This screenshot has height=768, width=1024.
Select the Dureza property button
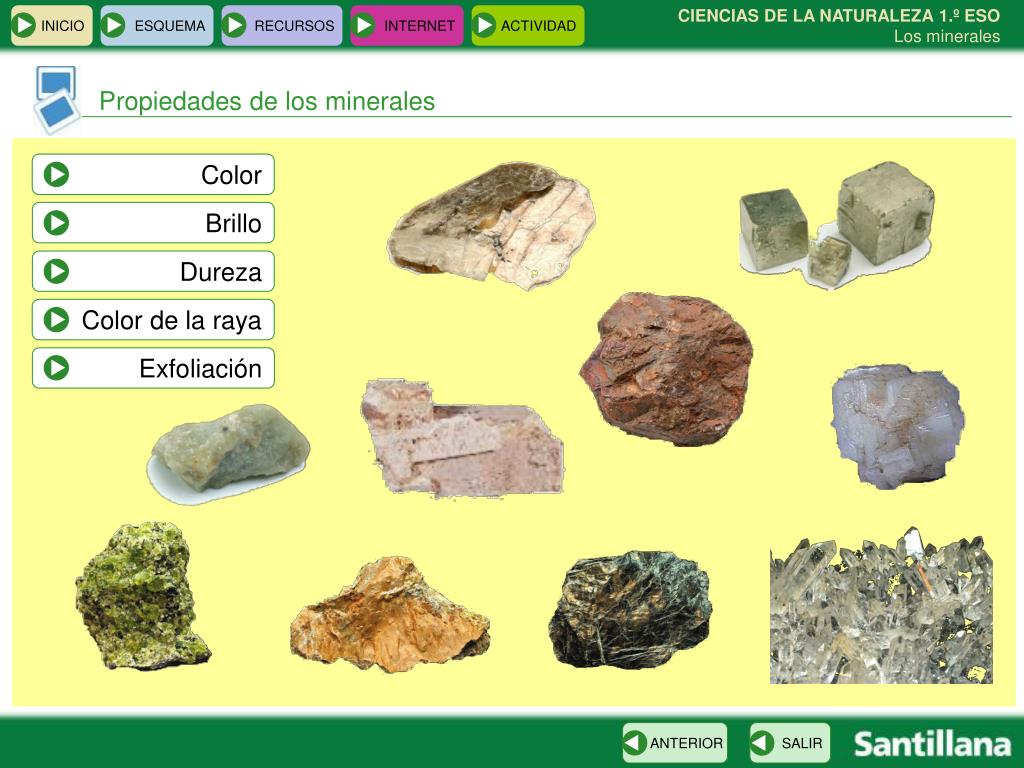click(x=153, y=271)
